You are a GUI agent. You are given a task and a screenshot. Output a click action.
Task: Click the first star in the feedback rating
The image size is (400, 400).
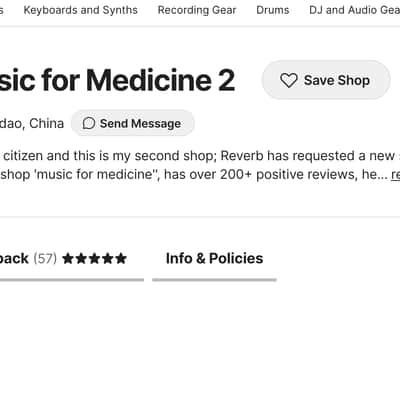68,258
